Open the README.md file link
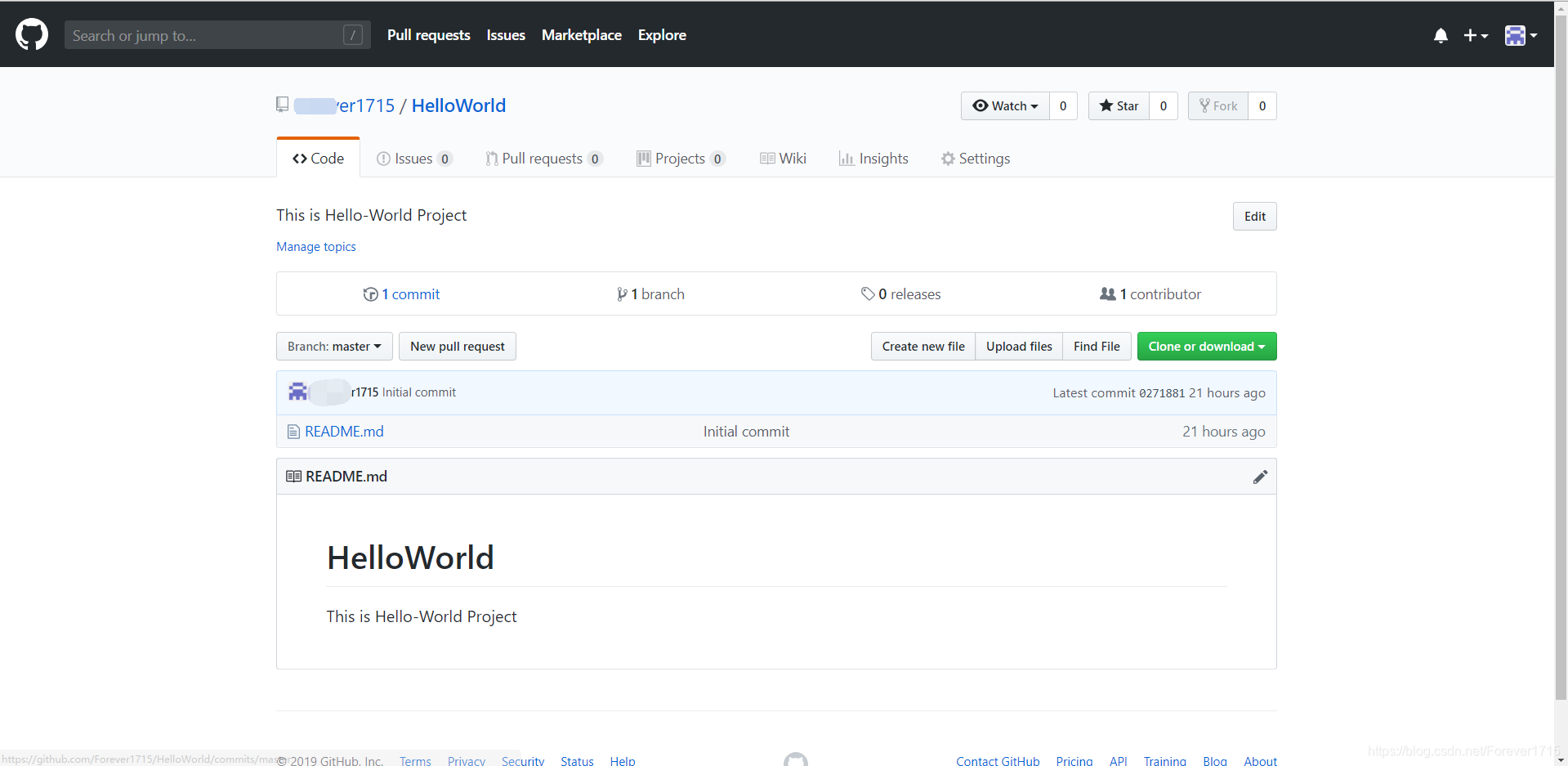Screen dimensions: 1568x766 344,432
